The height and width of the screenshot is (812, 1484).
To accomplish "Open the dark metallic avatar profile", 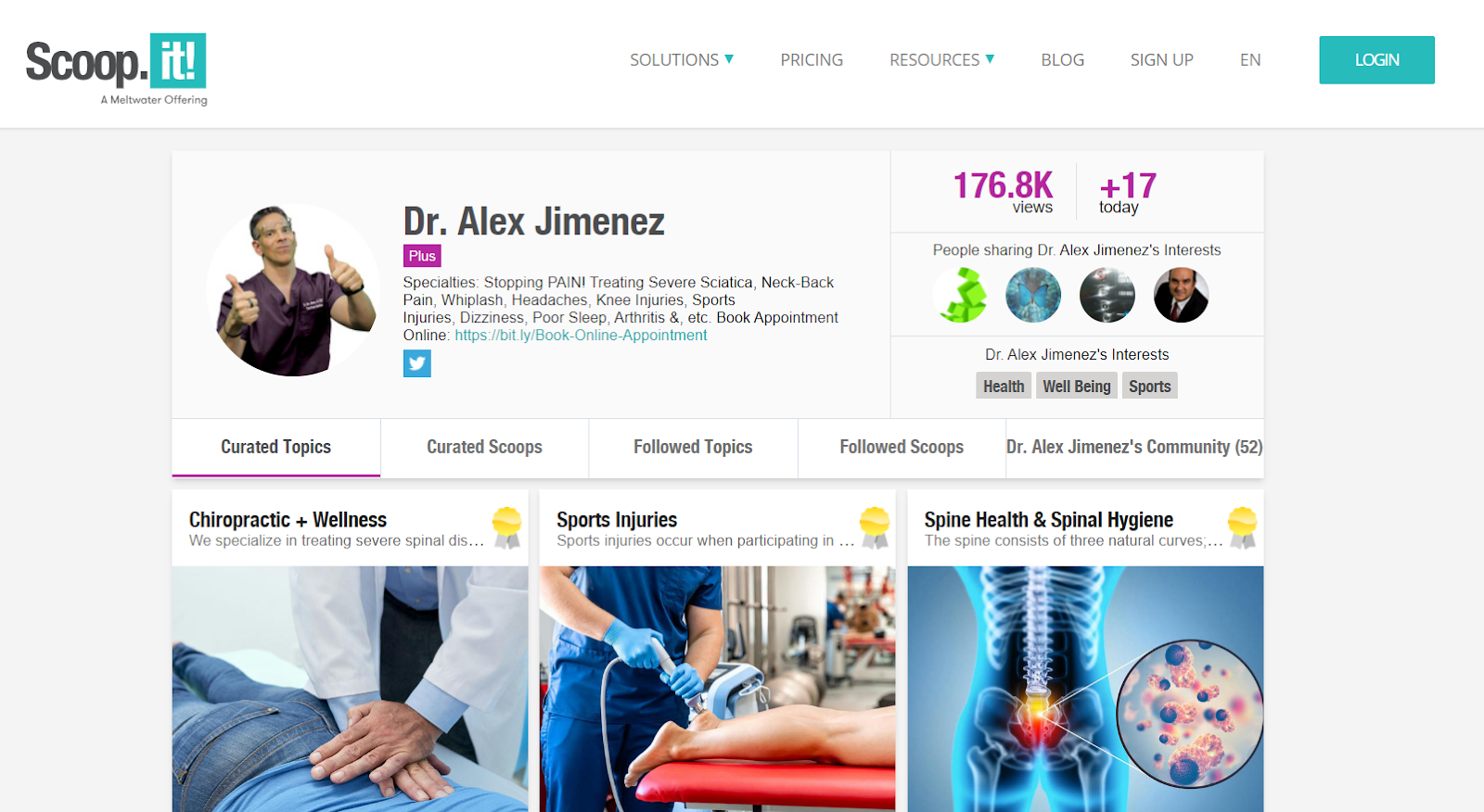I will pyautogui.click(x=1107, y=295).
